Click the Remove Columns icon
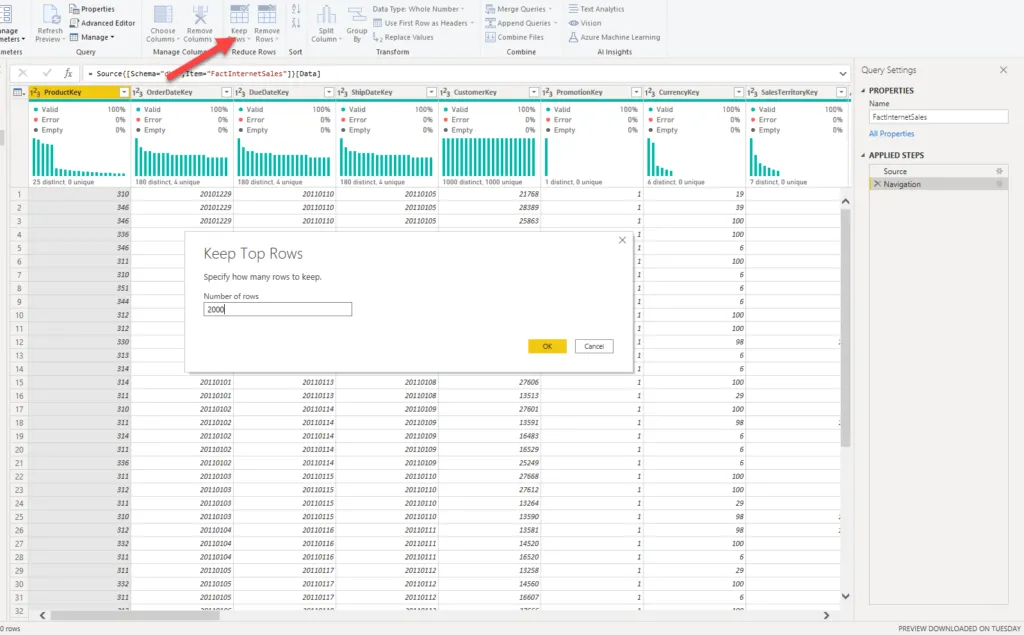Screen dimensions: 1024x635 tap(199, 14)
